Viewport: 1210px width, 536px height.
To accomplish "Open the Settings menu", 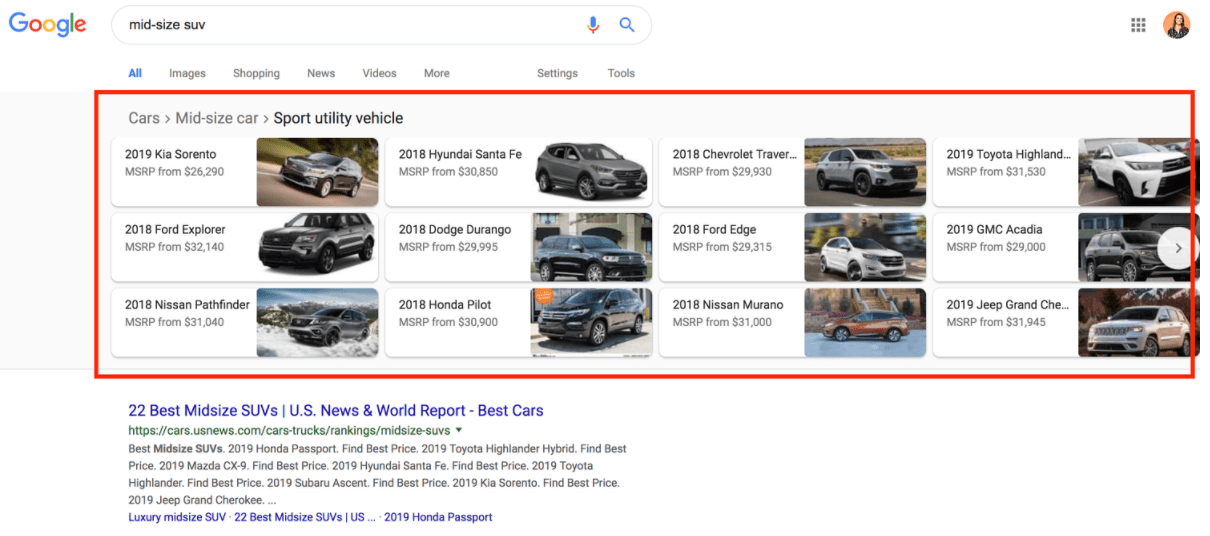I will coord(557,73).
